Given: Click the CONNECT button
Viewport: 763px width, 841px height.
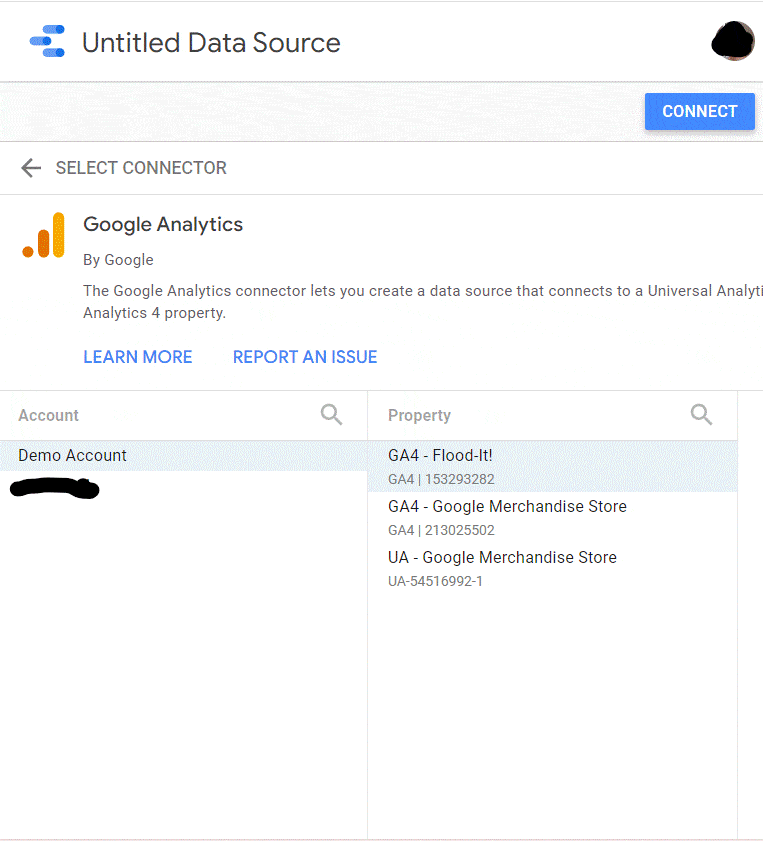Looking at the screenshot, I should pos(700,112).
